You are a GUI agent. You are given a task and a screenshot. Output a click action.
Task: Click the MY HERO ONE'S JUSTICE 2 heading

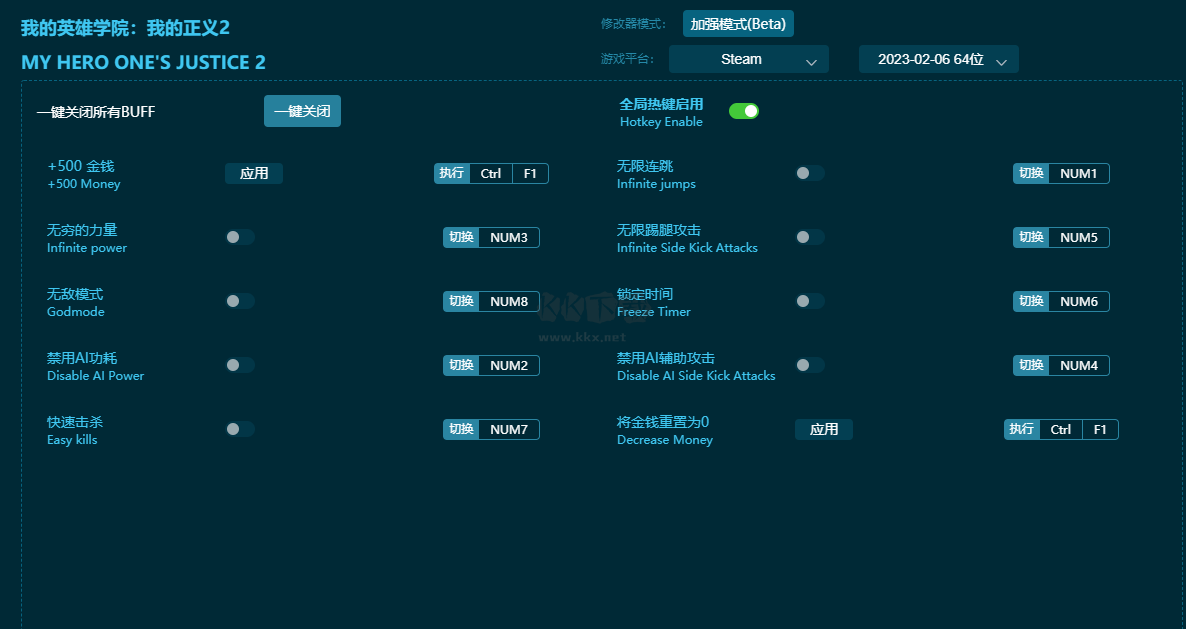coord(144,62)
